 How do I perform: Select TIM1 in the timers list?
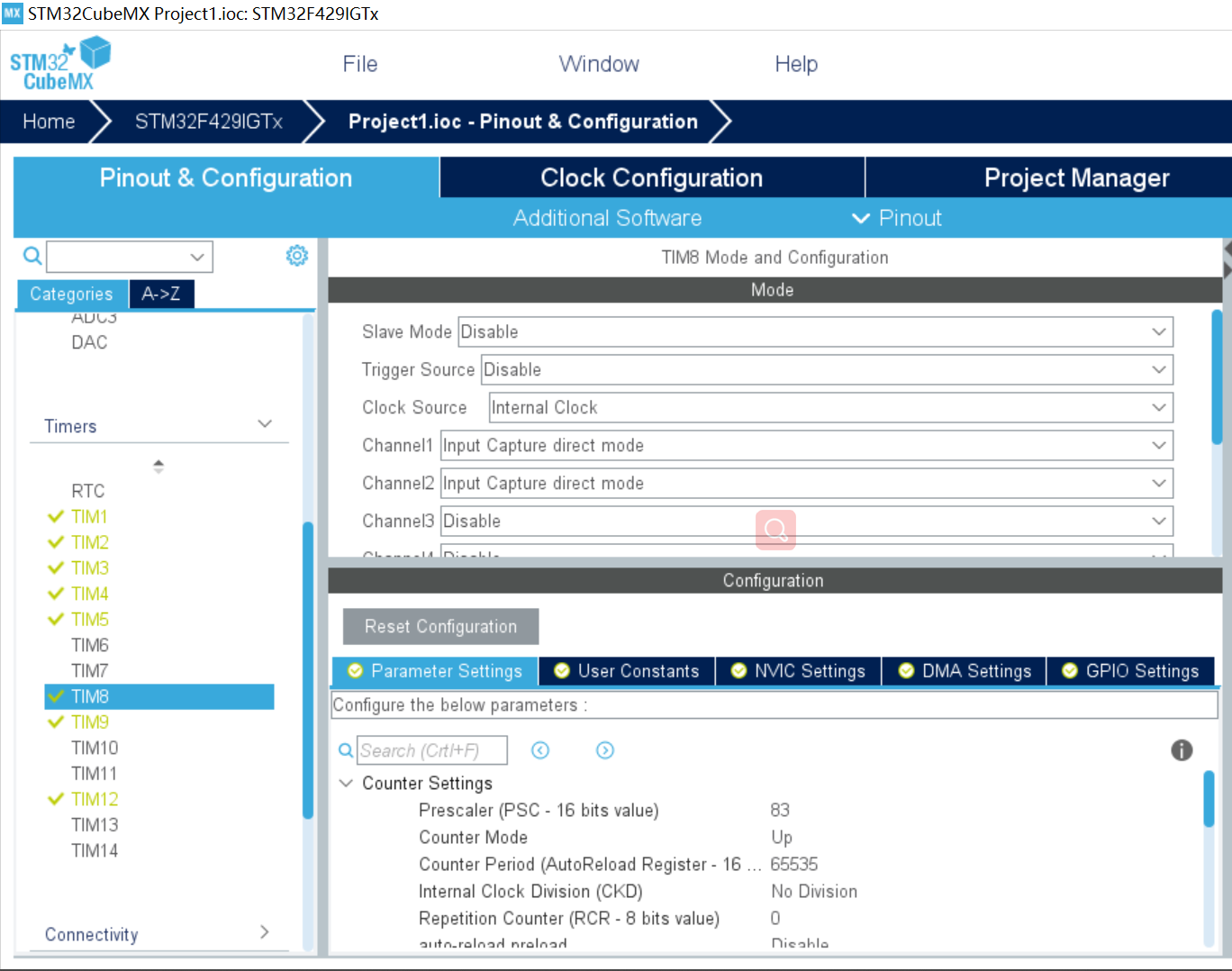[90, 516]
